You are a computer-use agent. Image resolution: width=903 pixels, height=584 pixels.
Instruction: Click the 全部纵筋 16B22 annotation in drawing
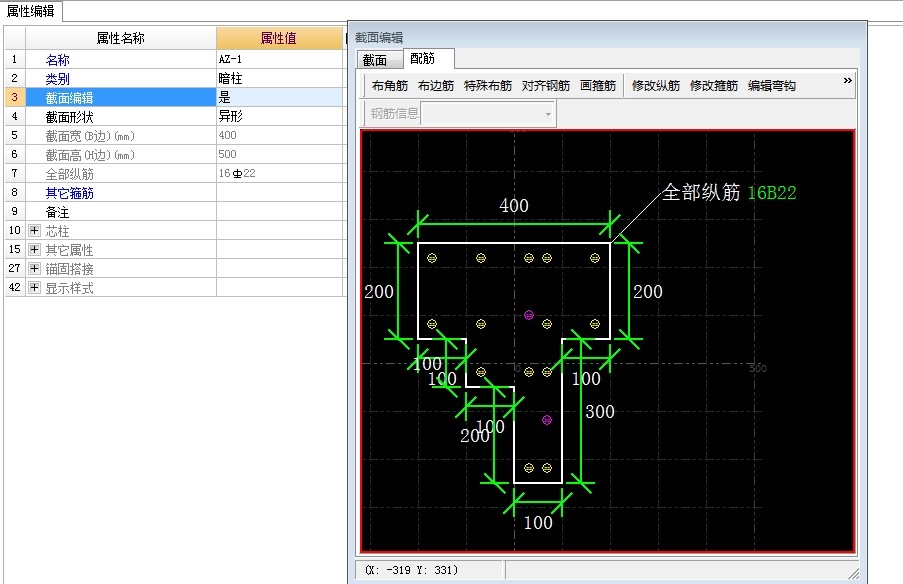point(729,192)
